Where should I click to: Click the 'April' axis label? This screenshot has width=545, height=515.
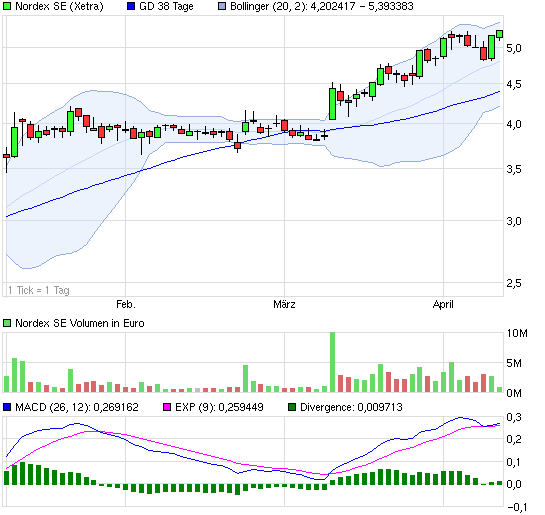(x=443, y=304)
